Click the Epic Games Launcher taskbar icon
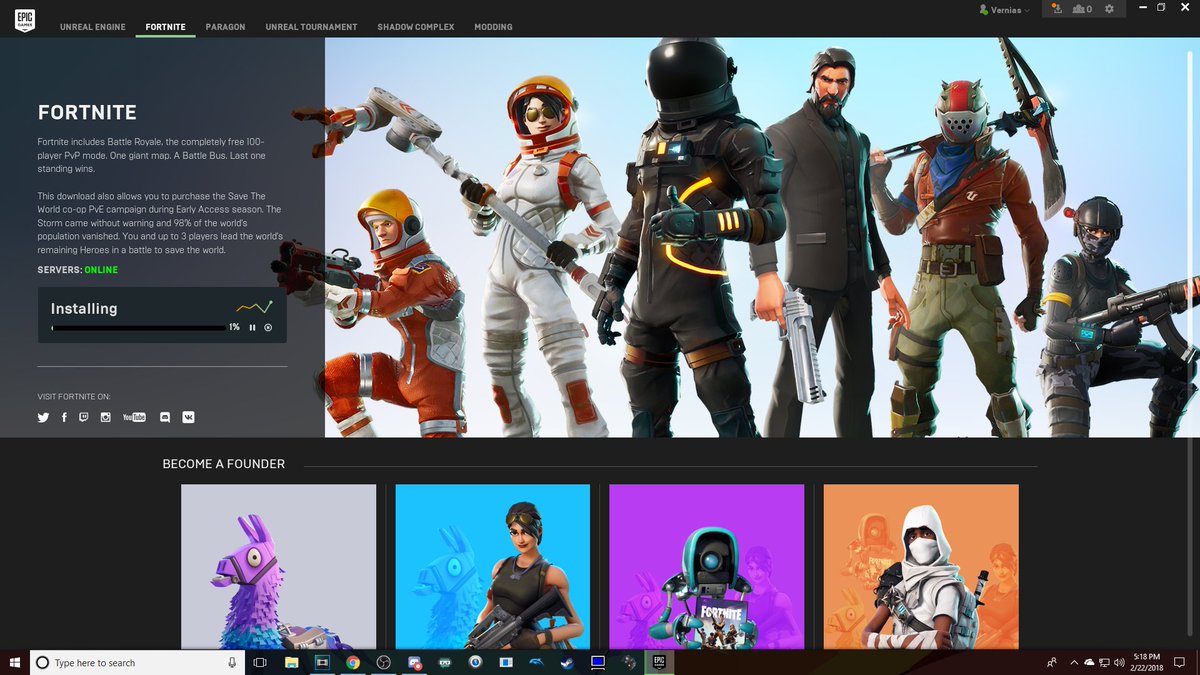 pyautogui.click(x=659, y=662)
